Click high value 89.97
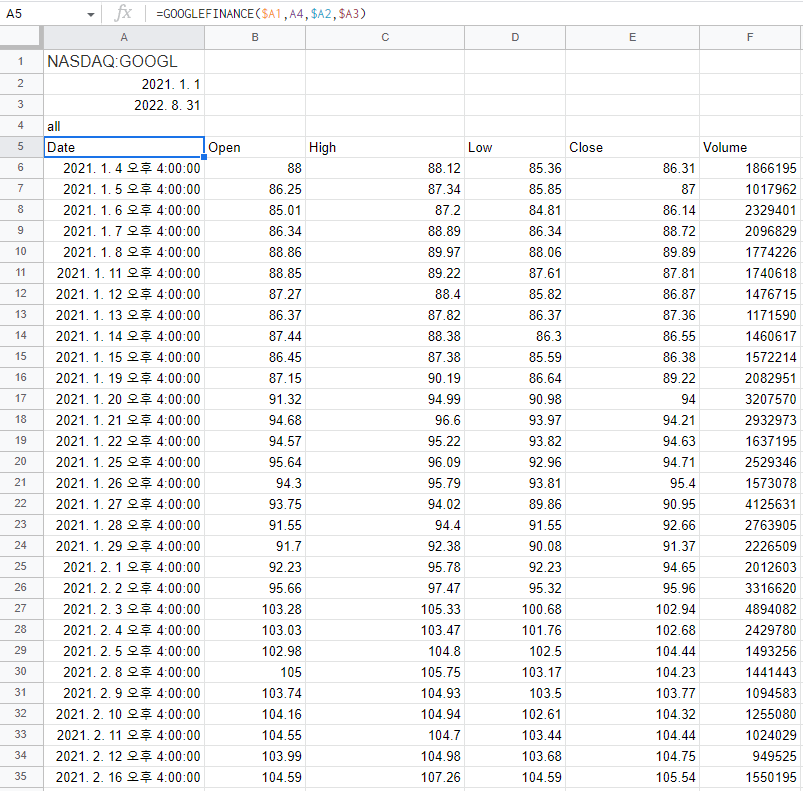The height and width of the screenshot is (791, 803). click(385, 252)
